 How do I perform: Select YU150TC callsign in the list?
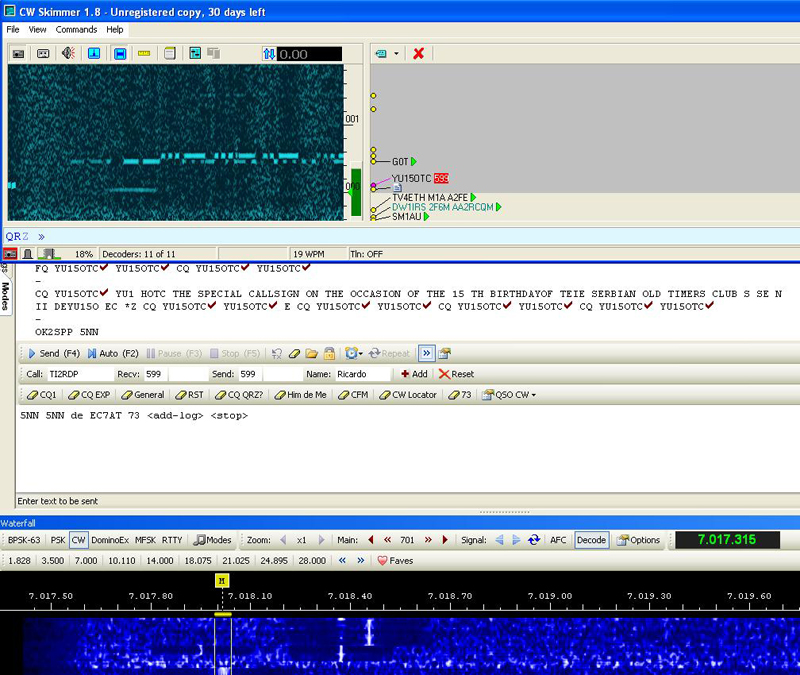411,179
